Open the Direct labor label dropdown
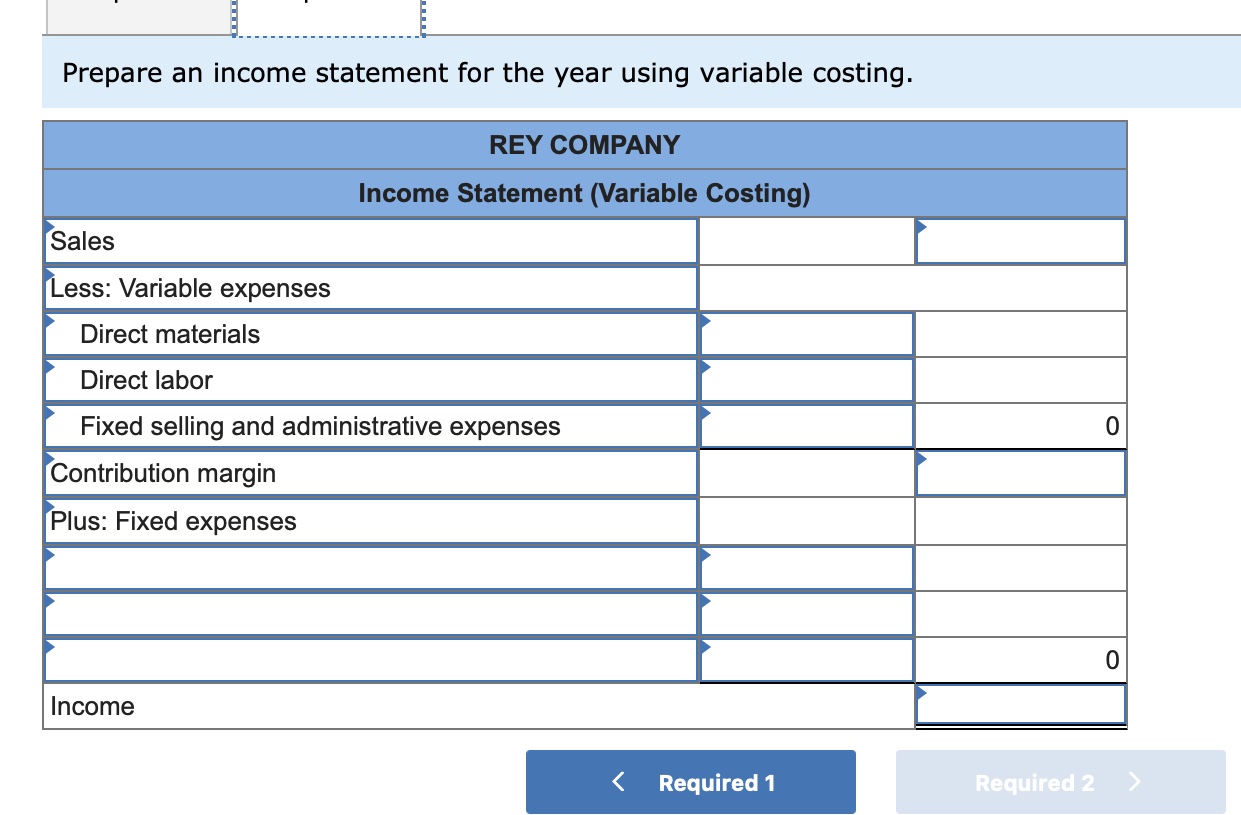1241x815 pixels. click(x=370, y=380)
